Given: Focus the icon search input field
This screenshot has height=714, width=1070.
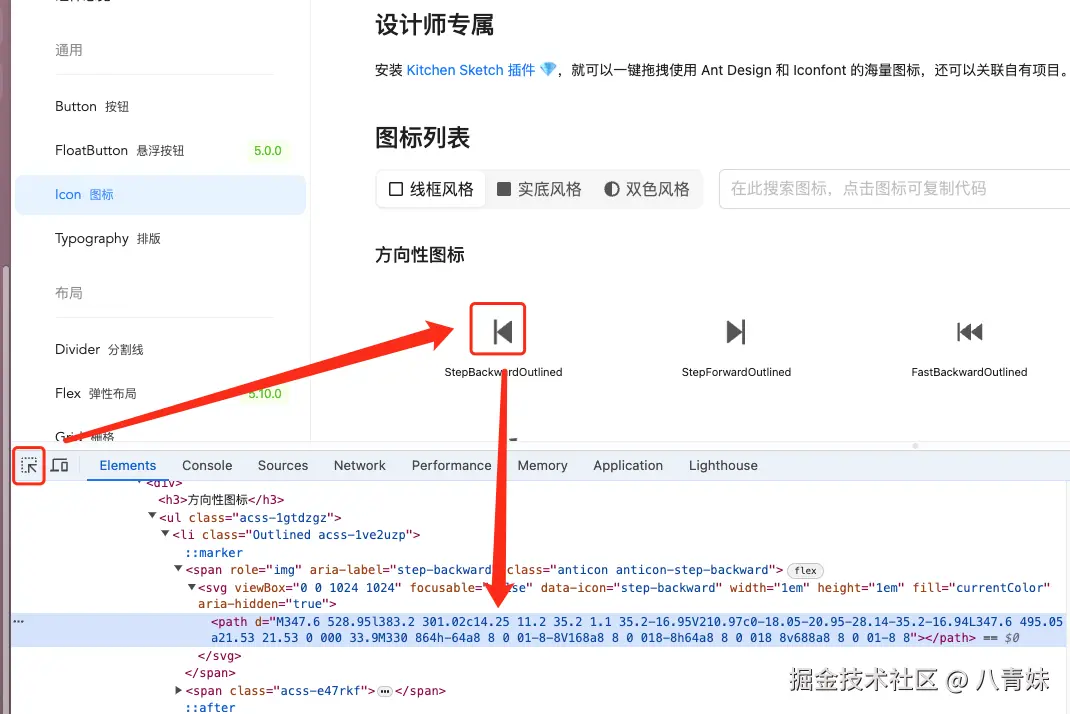Looking at the screenshot, I should (895, 189).
